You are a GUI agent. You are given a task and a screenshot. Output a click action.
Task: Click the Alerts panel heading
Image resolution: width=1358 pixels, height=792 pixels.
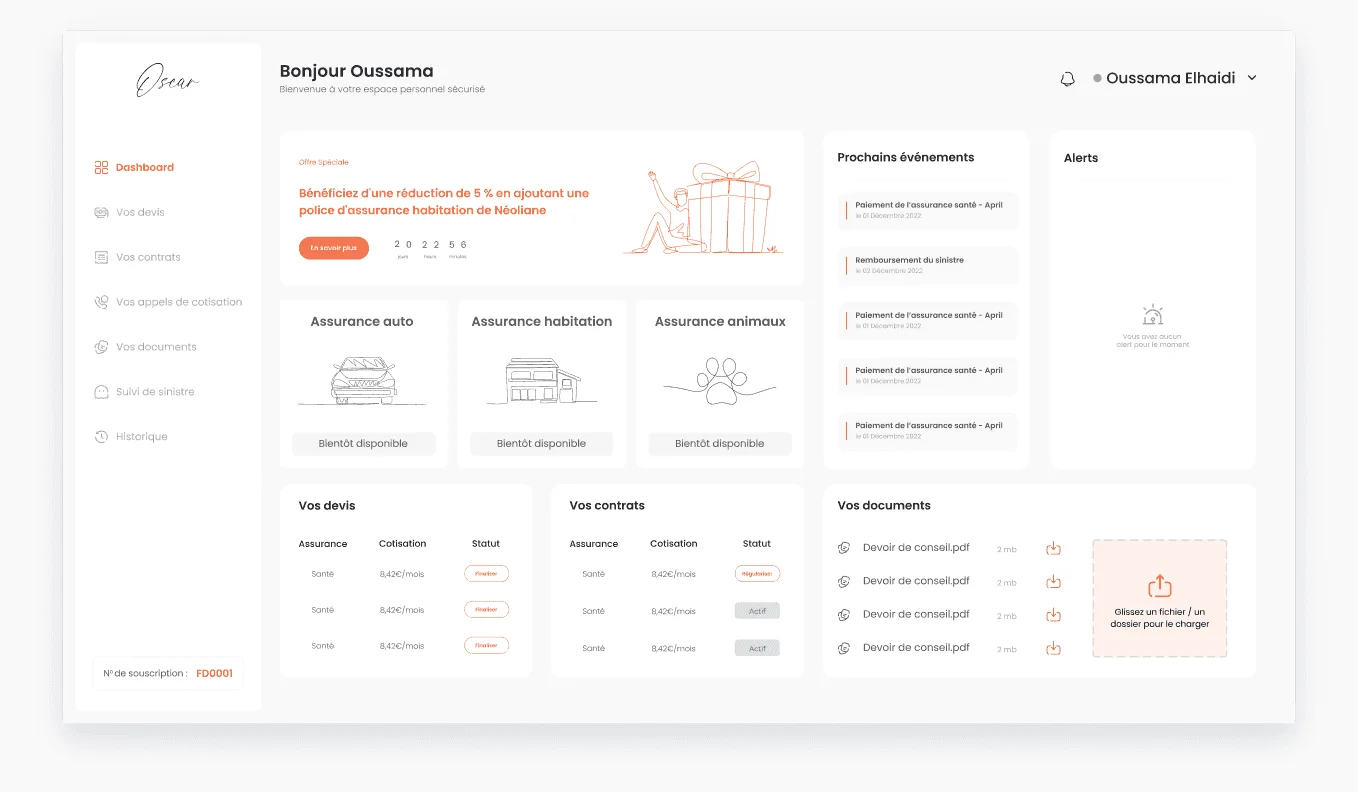coord(1081,158)
